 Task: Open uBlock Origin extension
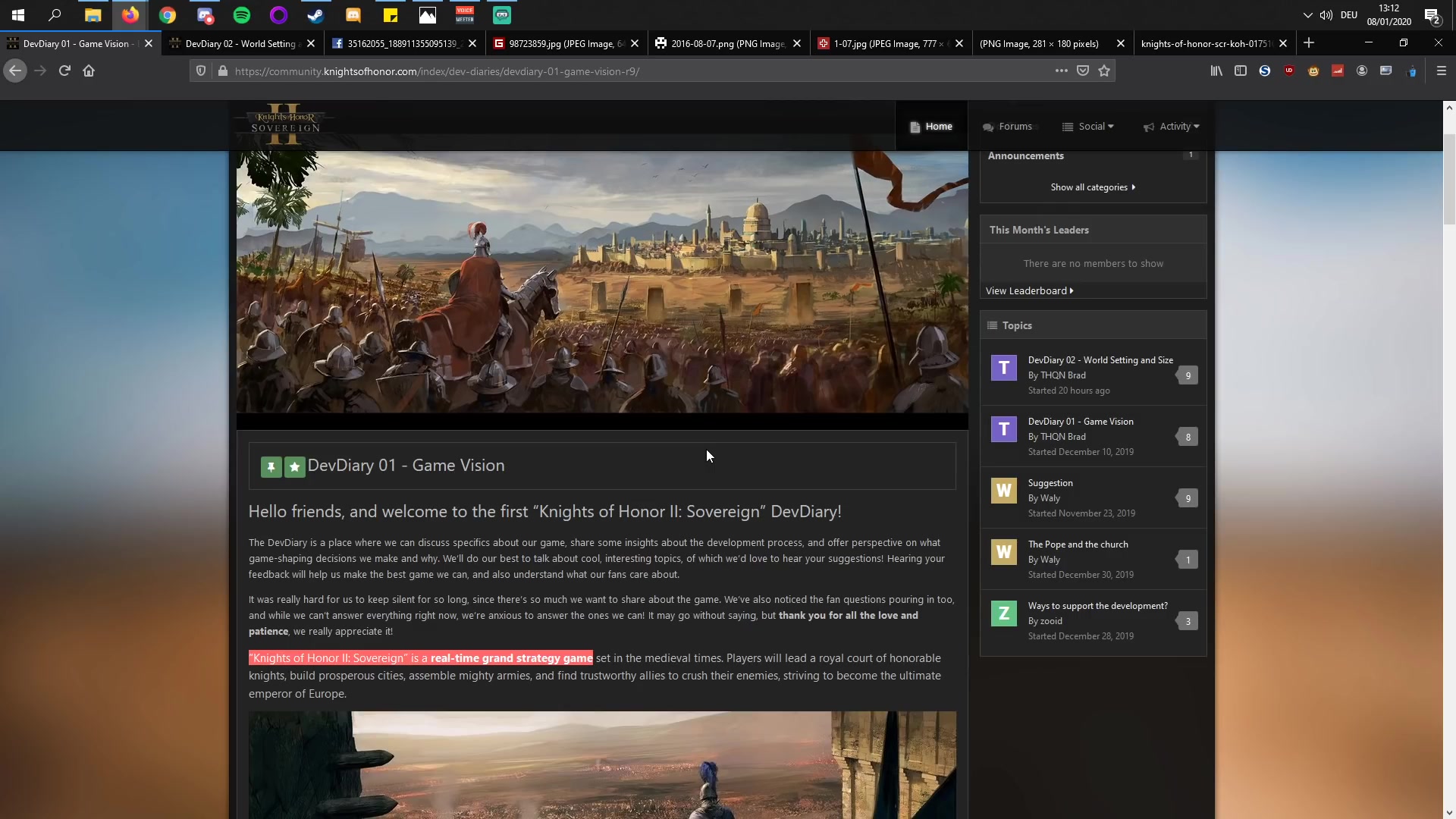[1289, 71]
